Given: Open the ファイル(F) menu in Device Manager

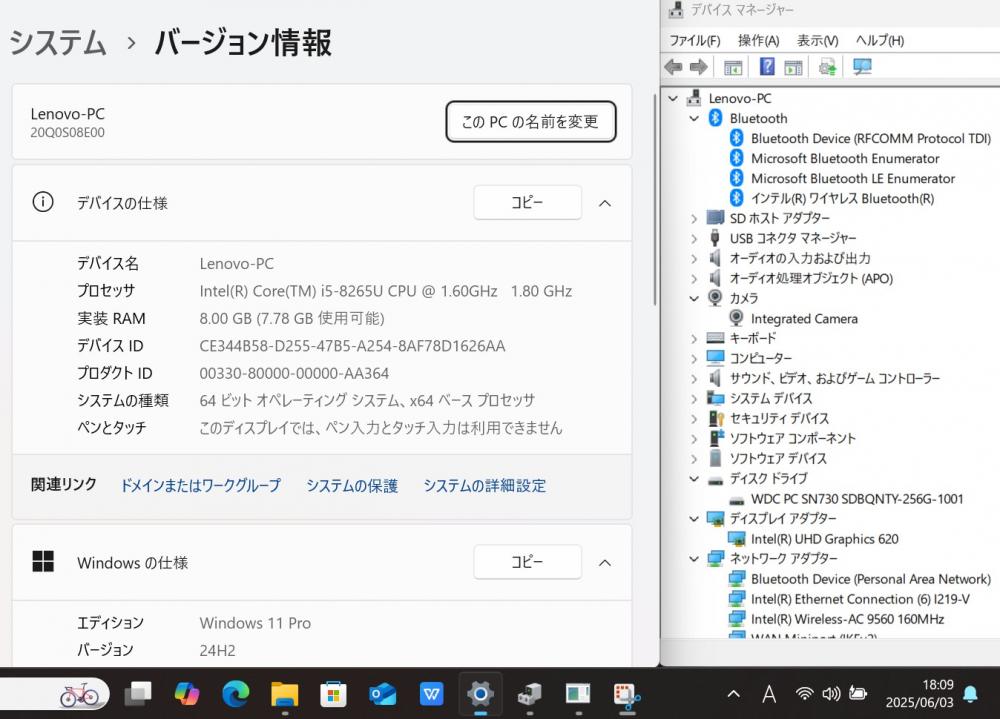Looking at the screenshot, I should [695, 40].
